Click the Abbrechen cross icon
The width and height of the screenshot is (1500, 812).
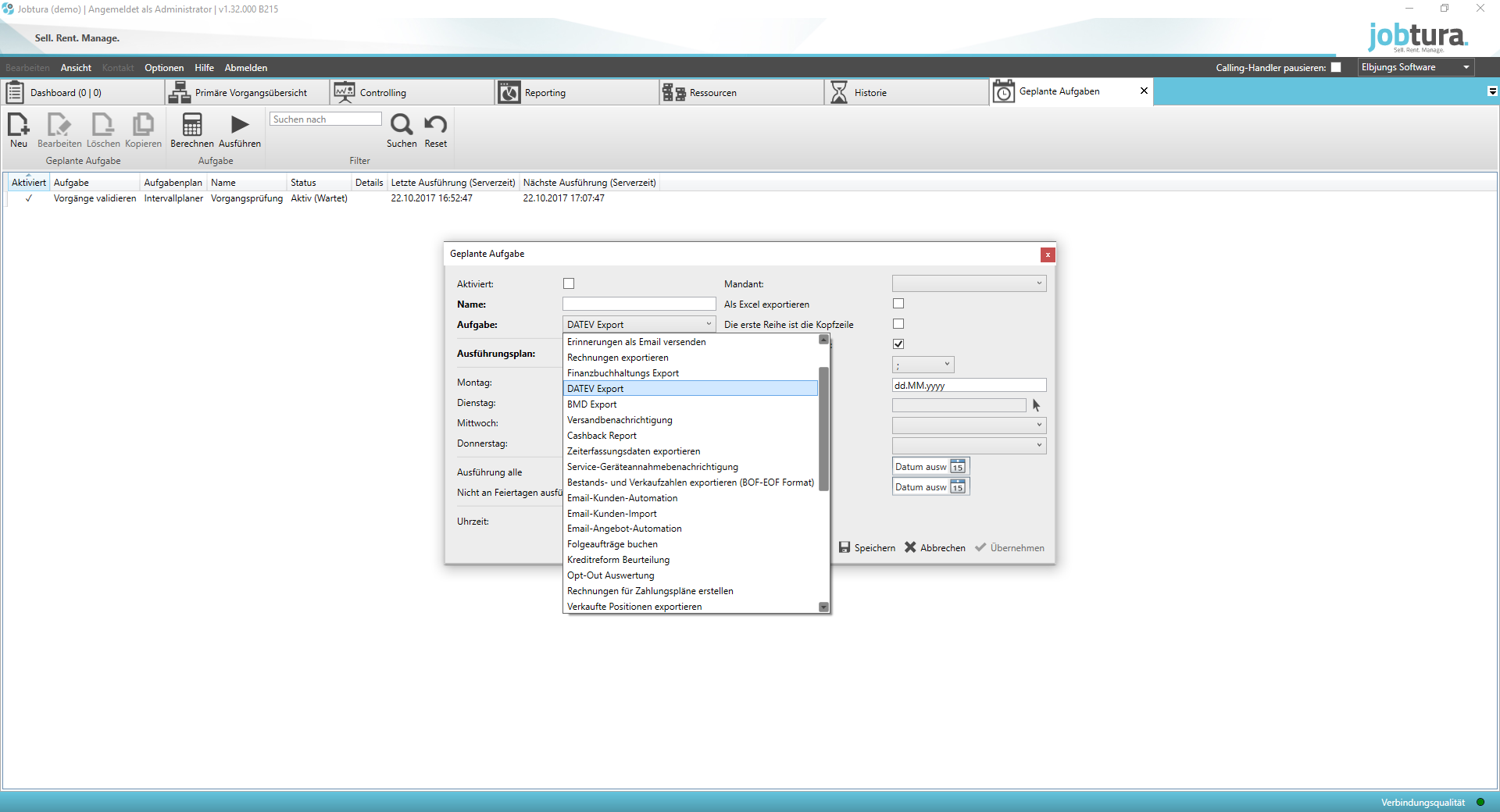(910, 547)
